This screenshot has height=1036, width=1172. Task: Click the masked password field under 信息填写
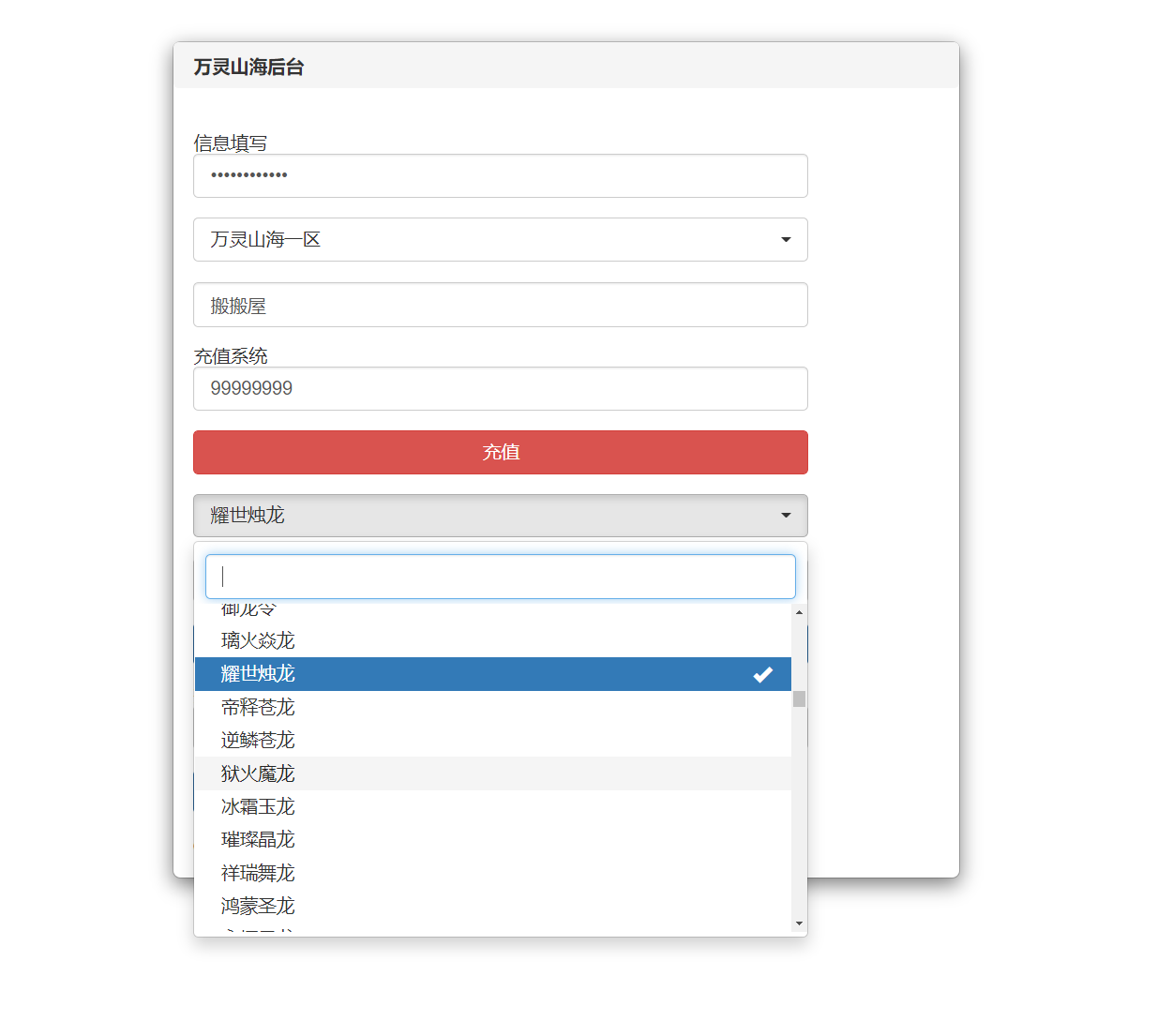(500, 176)
